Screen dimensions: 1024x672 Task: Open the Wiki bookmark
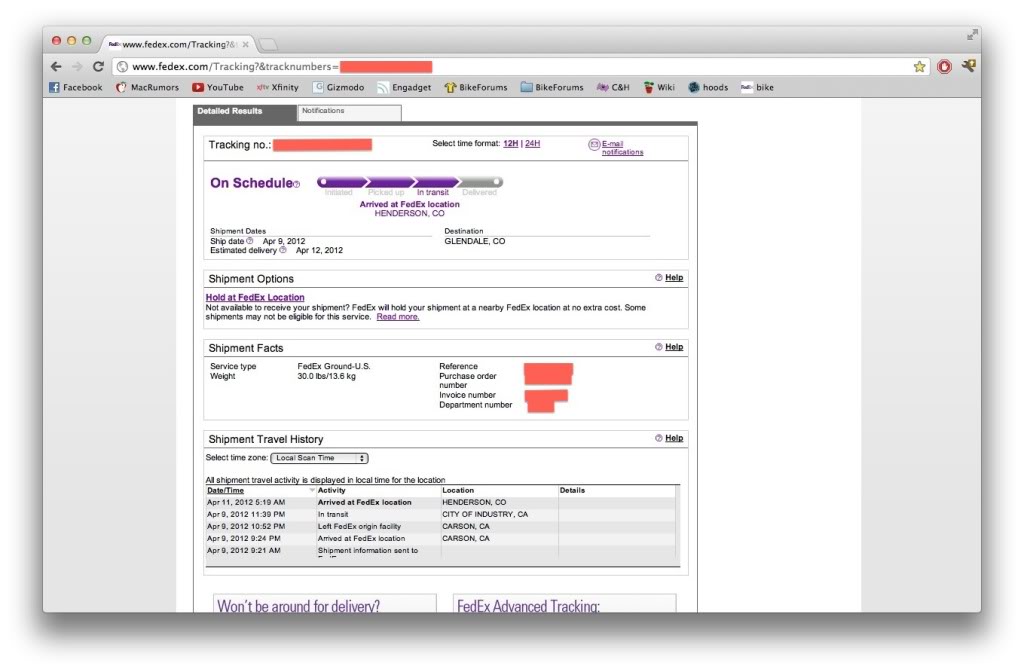(659, 88)
